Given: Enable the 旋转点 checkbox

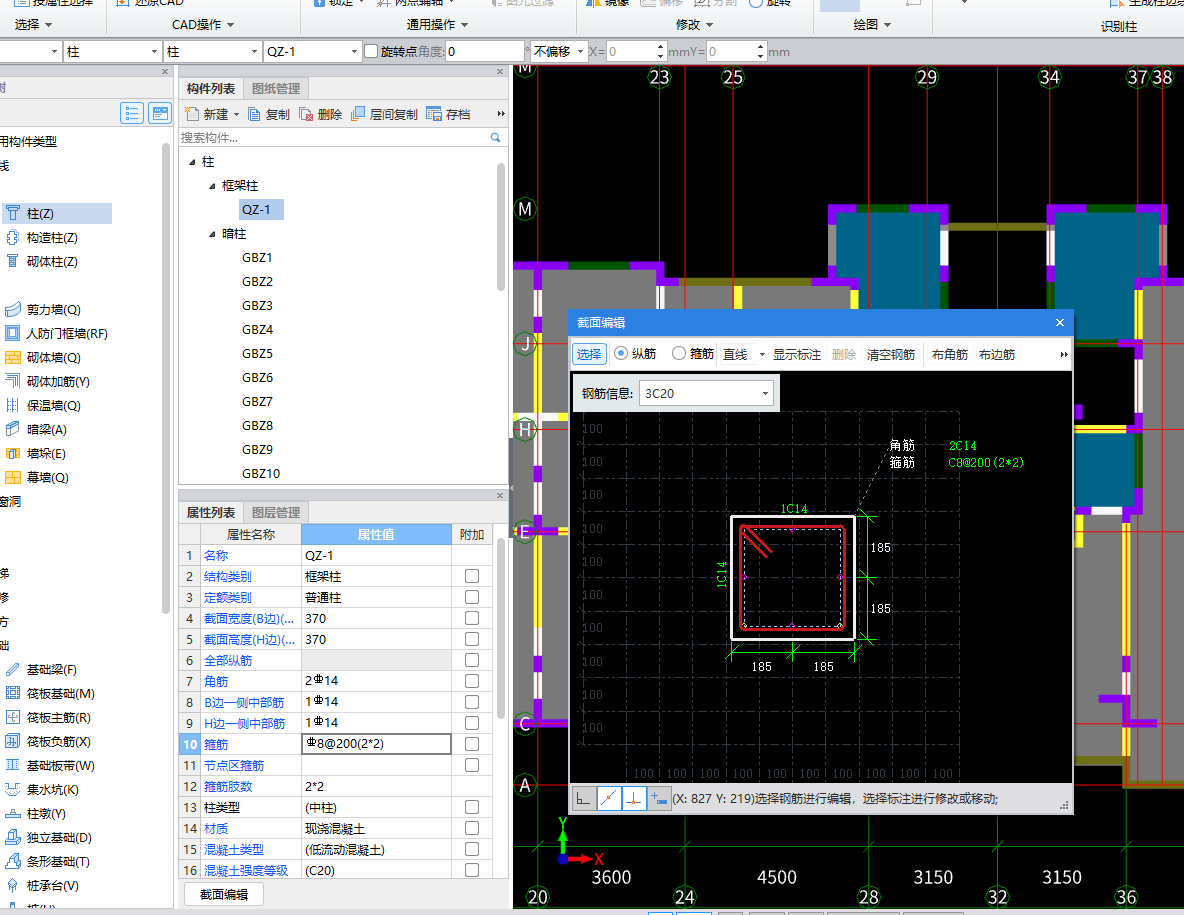Looking at the screenshot, I should (371, 51).
